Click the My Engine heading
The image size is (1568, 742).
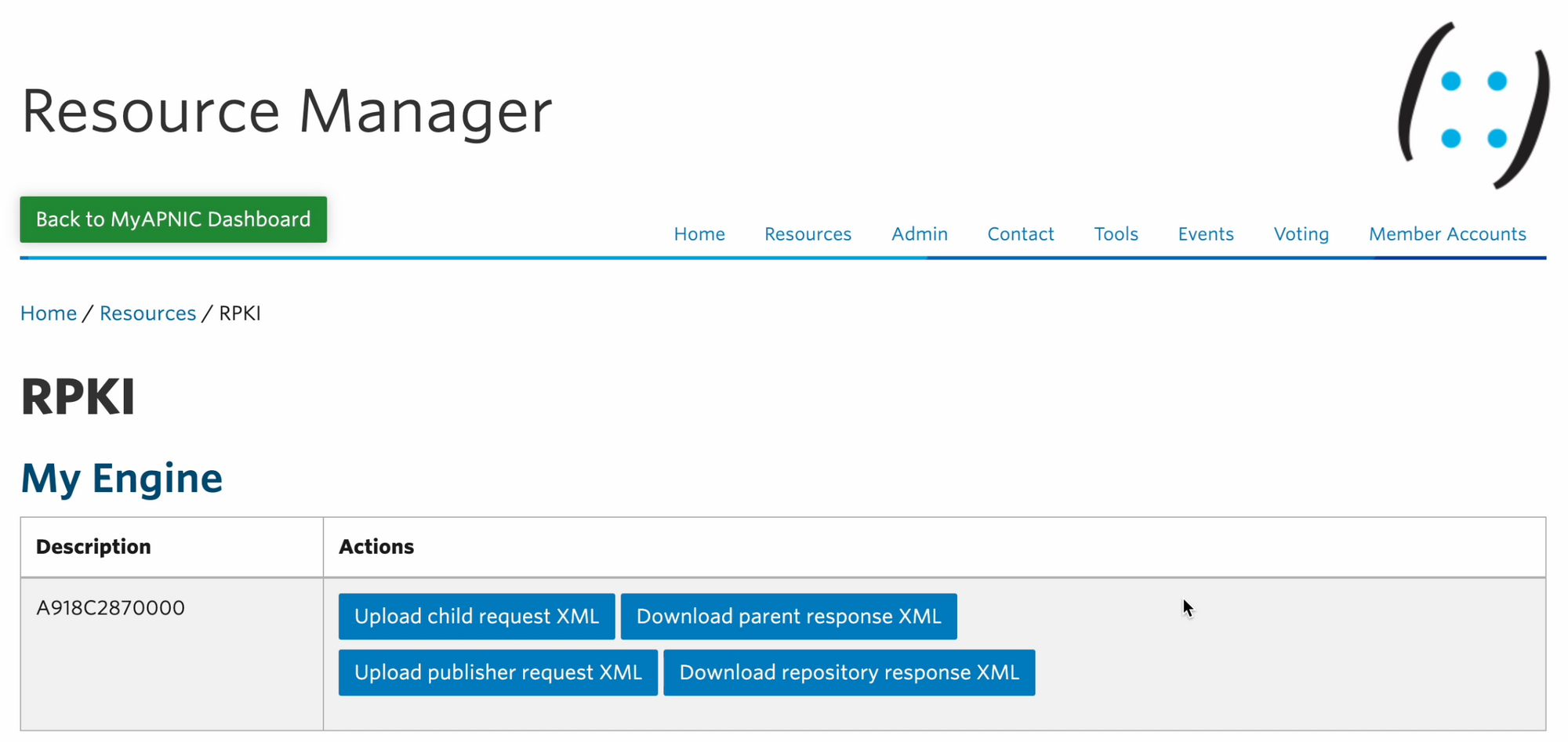click(x=122, y=478)
